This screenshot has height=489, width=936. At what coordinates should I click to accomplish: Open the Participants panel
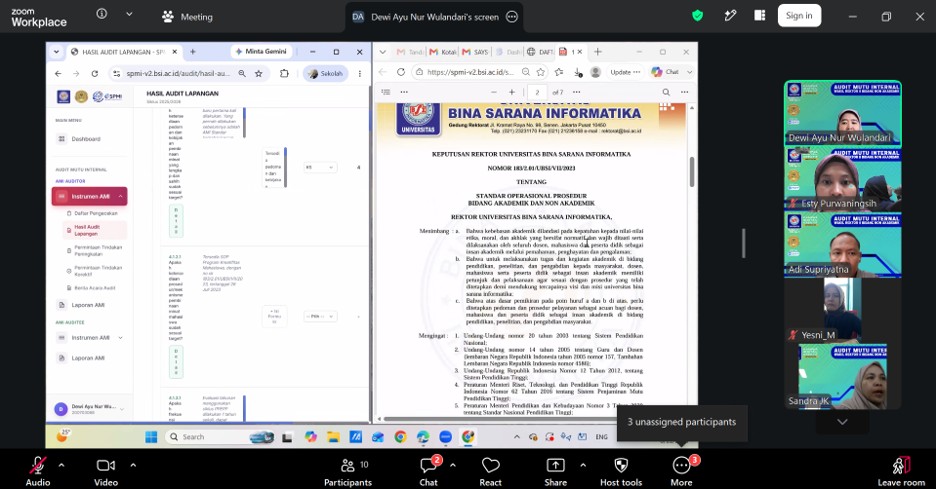[x=348, y=471]
